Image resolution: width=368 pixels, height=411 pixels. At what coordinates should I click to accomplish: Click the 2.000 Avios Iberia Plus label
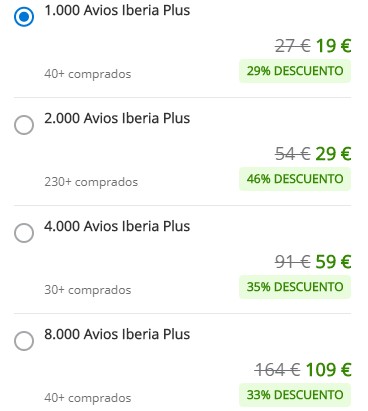tap(117, 118)
